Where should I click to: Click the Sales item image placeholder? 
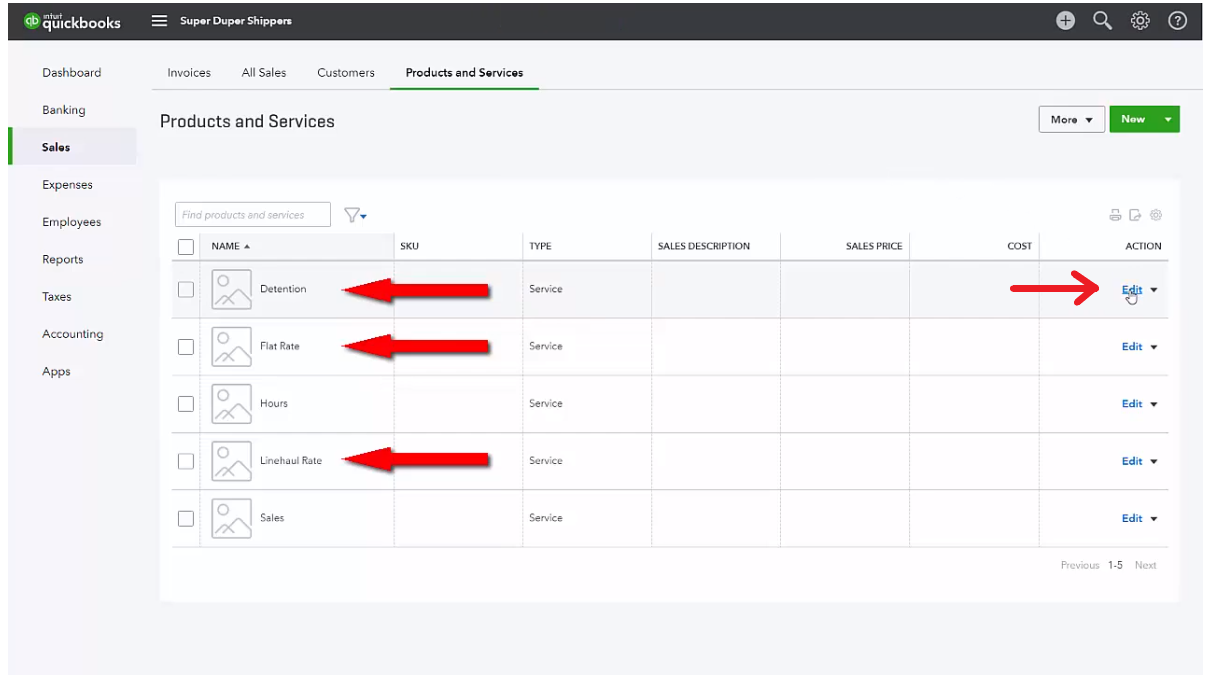coord(232,518)
